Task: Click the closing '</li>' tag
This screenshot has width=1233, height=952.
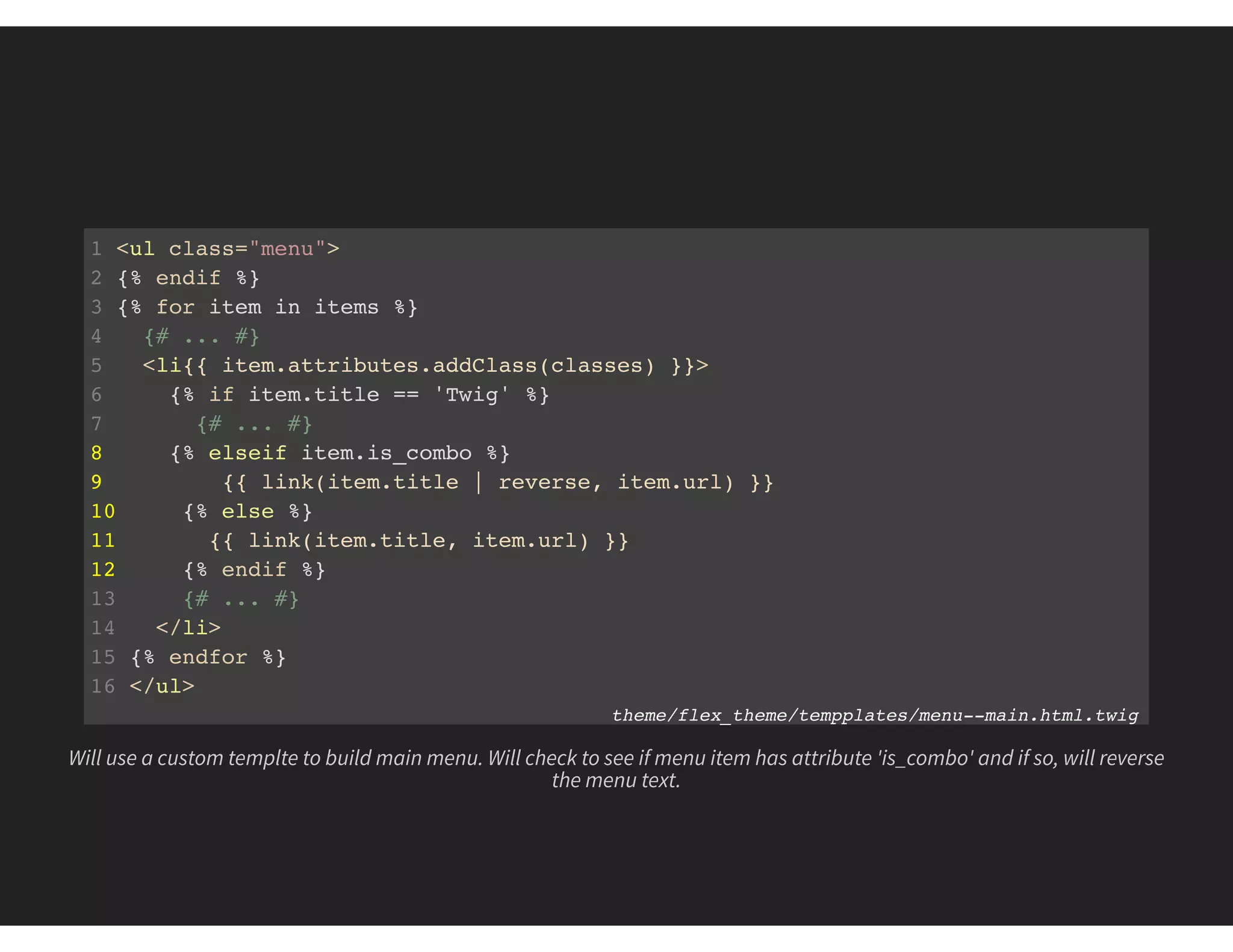Action: coord(188,628)
